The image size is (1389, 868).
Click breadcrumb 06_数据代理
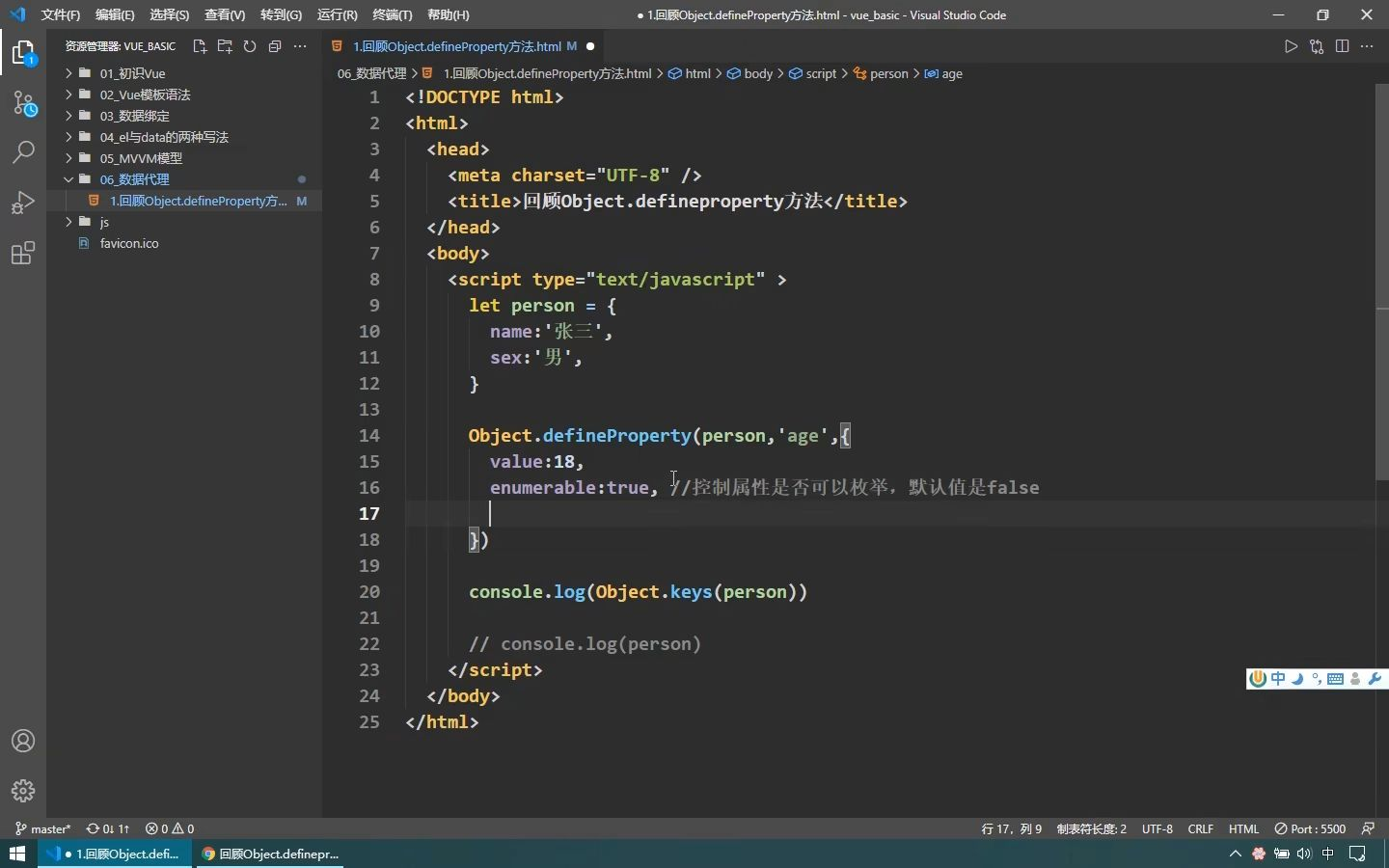click(372, 73)
